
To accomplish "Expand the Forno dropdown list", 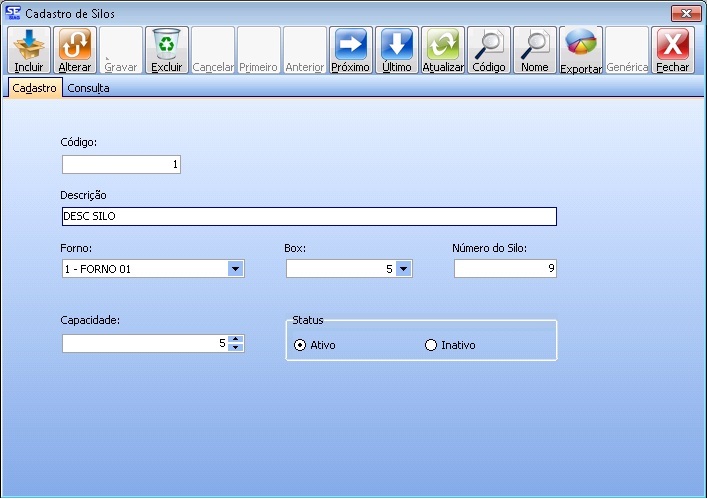I will click(x=235, y=268).
